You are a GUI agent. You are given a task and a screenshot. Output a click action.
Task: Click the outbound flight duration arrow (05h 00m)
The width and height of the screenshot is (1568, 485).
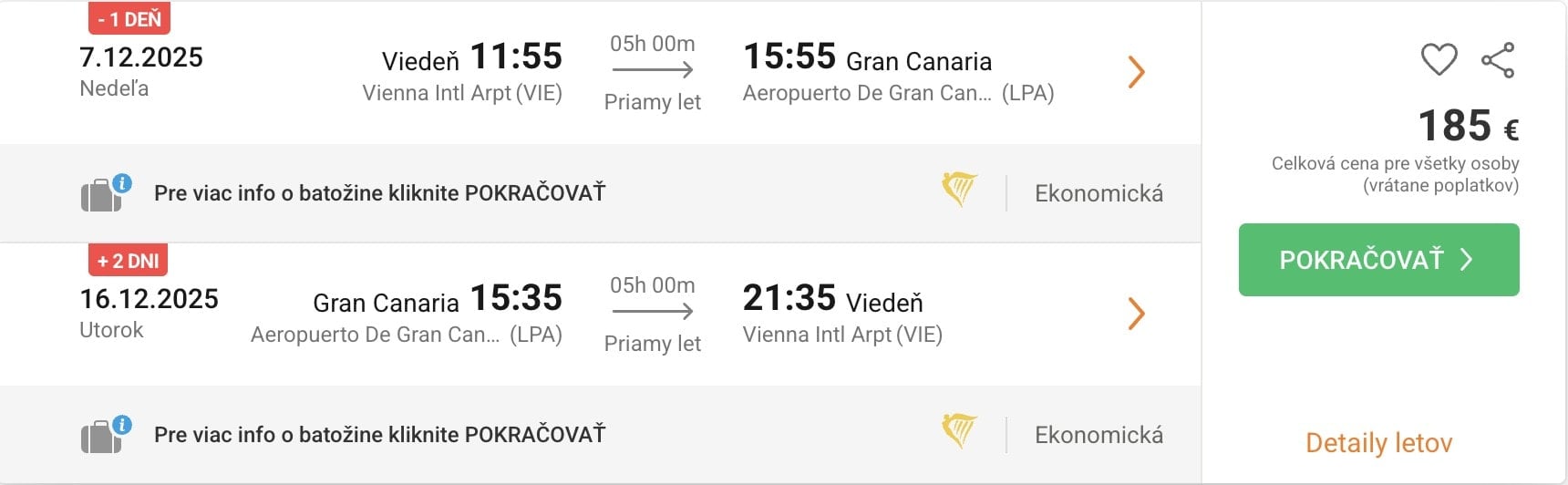pyautogui.click(x=653, y=69)
